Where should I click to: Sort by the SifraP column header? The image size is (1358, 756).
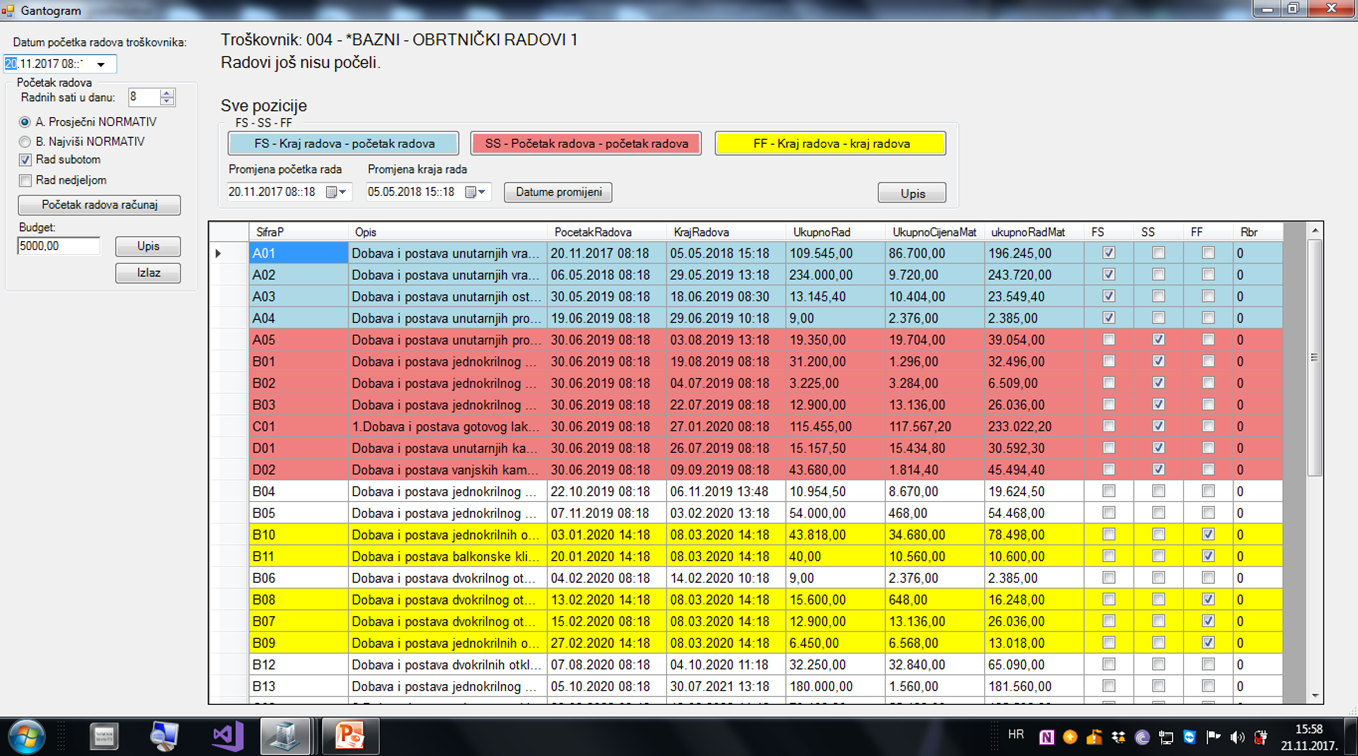pos(298,232)
